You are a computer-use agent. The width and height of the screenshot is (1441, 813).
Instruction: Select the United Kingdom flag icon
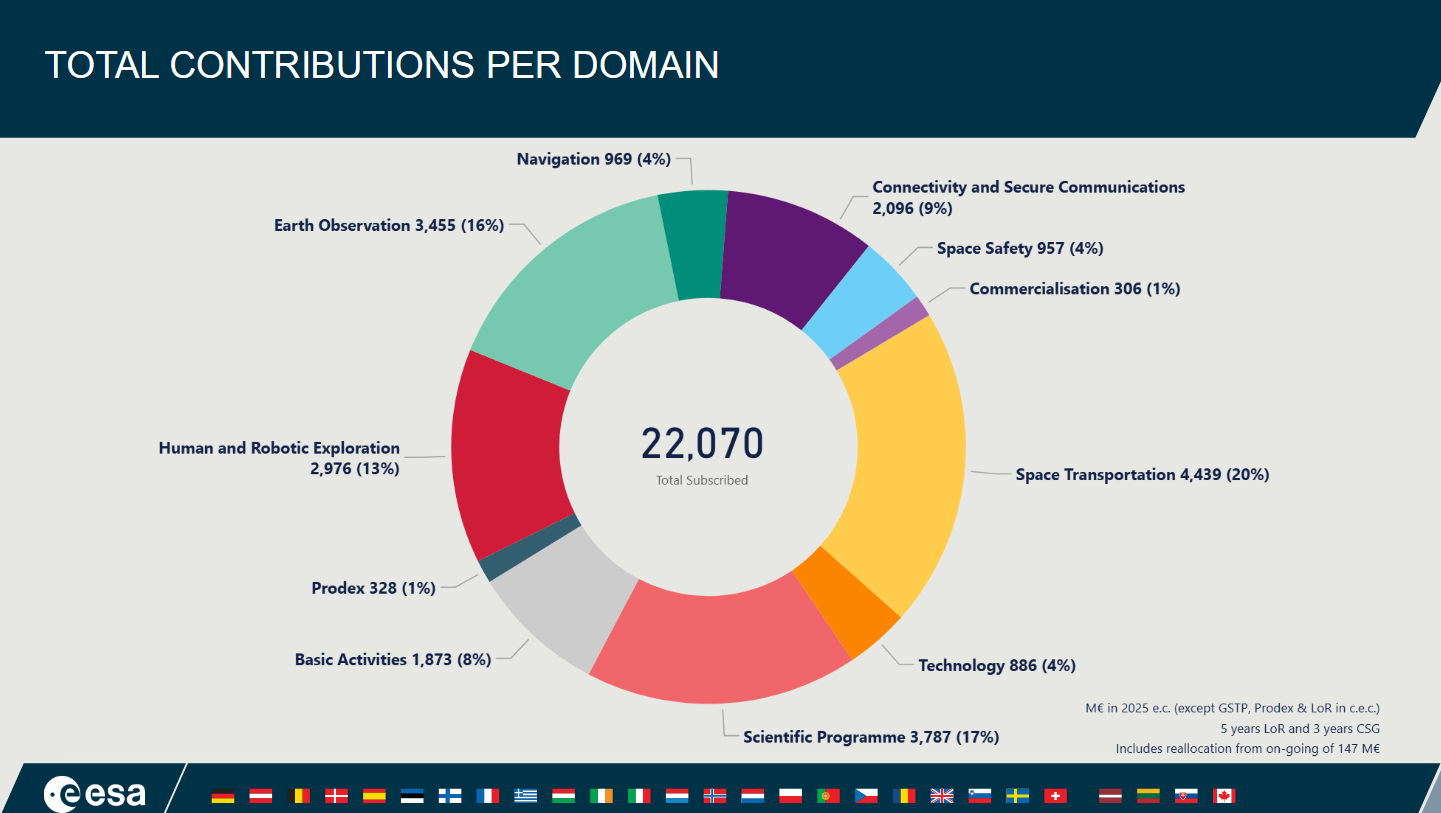coord(942,796)
